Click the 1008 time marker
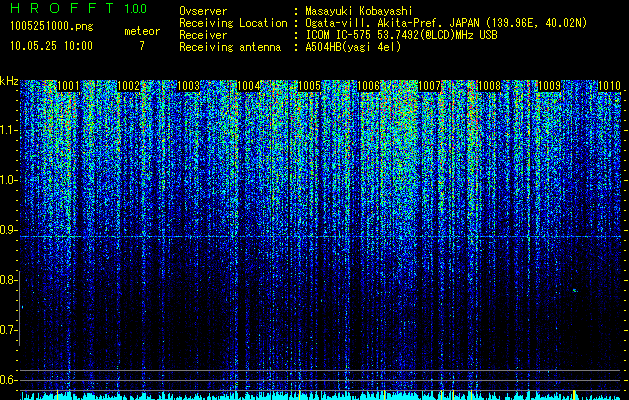This screenshot has height=400, width=629. (x=489, y=86)
